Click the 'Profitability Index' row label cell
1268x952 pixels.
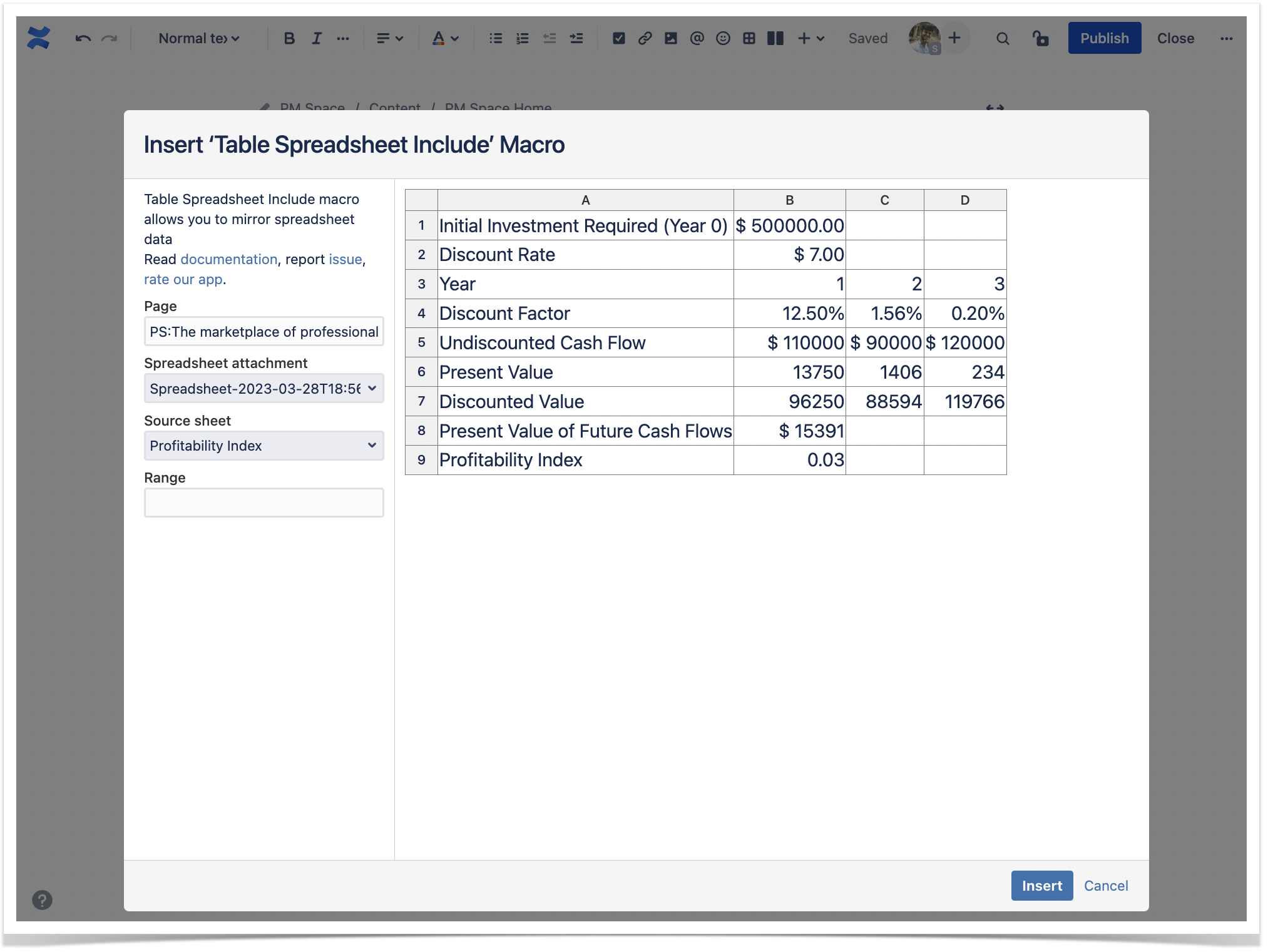coord(585,460)
